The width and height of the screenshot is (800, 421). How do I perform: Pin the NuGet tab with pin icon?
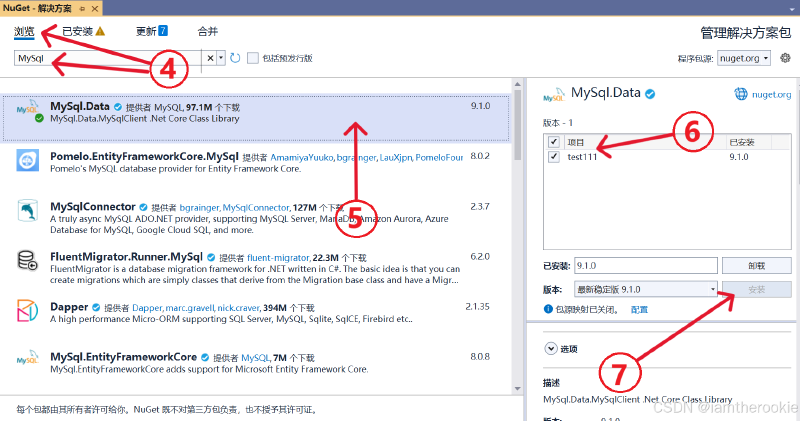83,9
